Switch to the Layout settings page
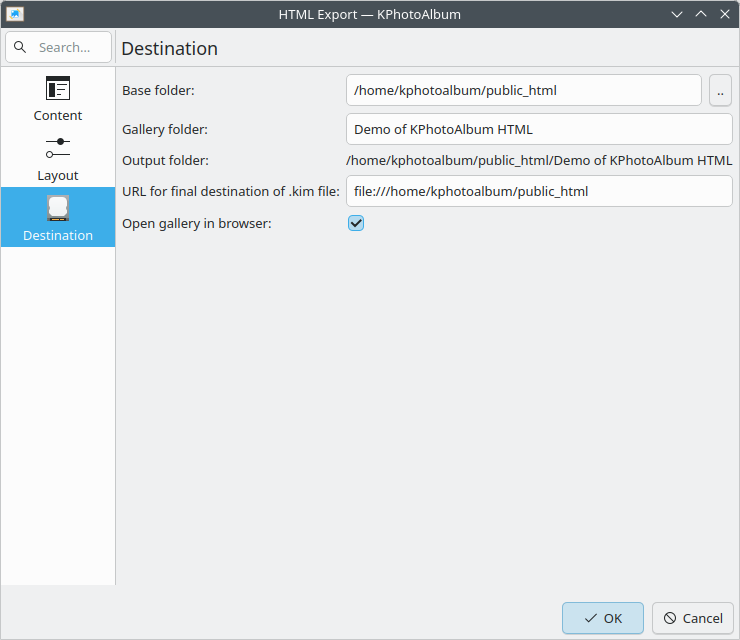 [x=58, y=158]
